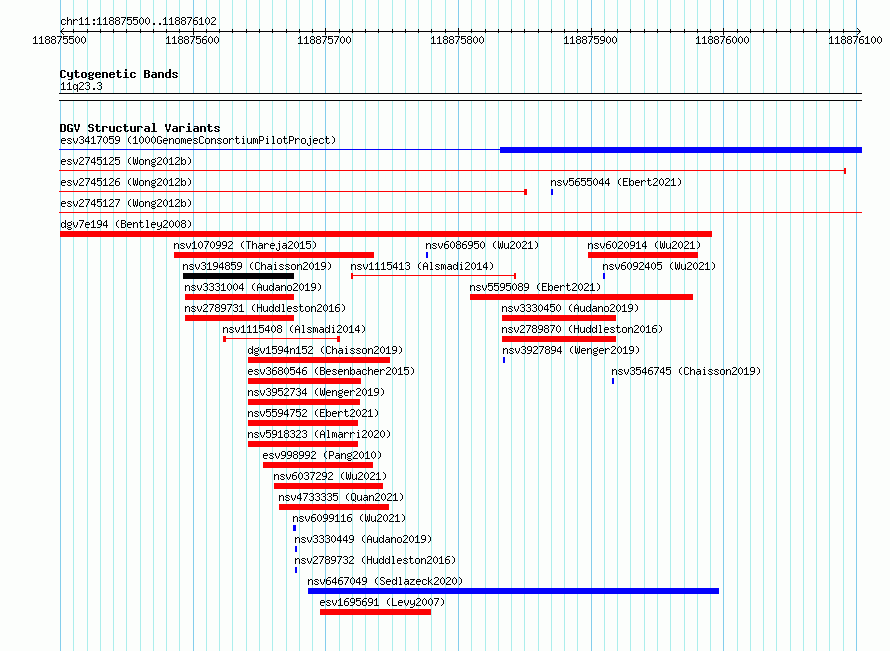Select the black nsv3194859 bar
890x651 pixels.
pyautogui.click(x=238, y=276)
